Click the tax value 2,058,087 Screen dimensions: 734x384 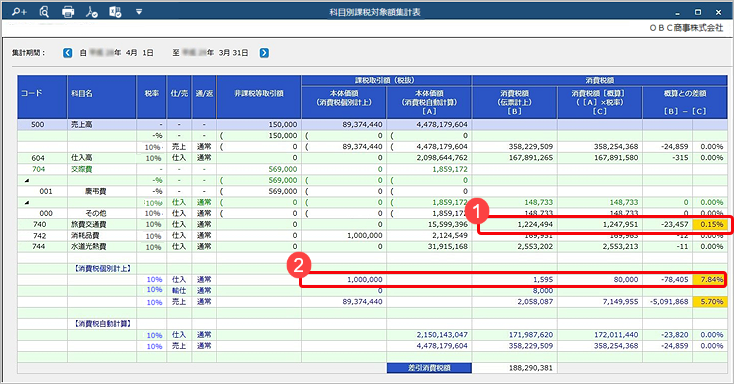(535, 302)
